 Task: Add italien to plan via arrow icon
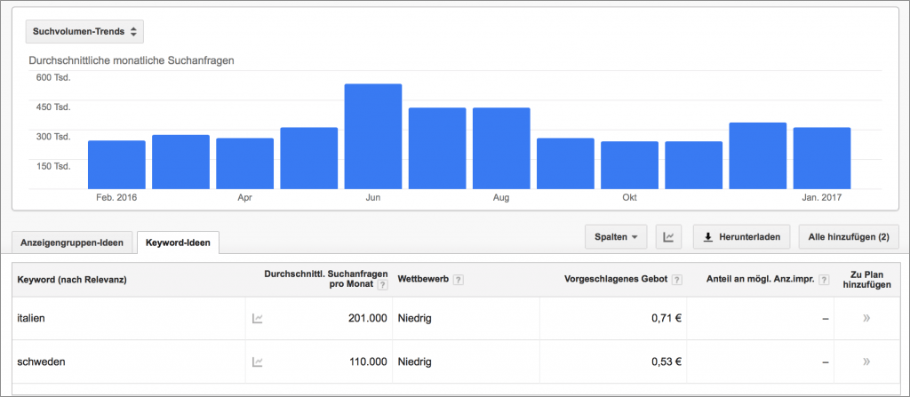[866, 318]
